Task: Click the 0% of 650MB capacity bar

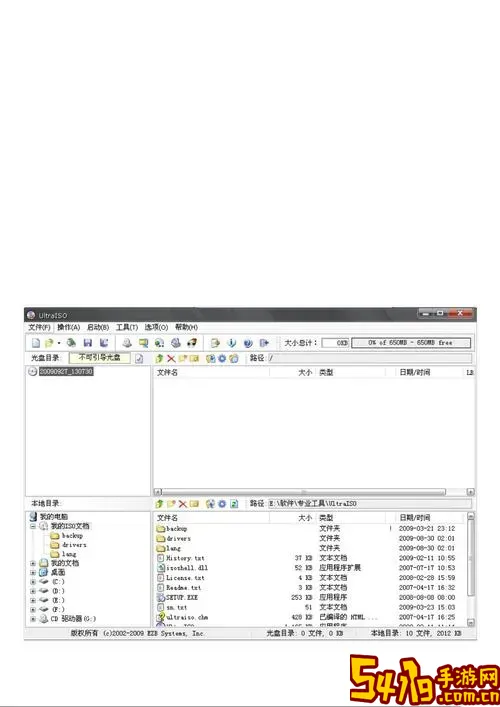Action: (411, 343)
